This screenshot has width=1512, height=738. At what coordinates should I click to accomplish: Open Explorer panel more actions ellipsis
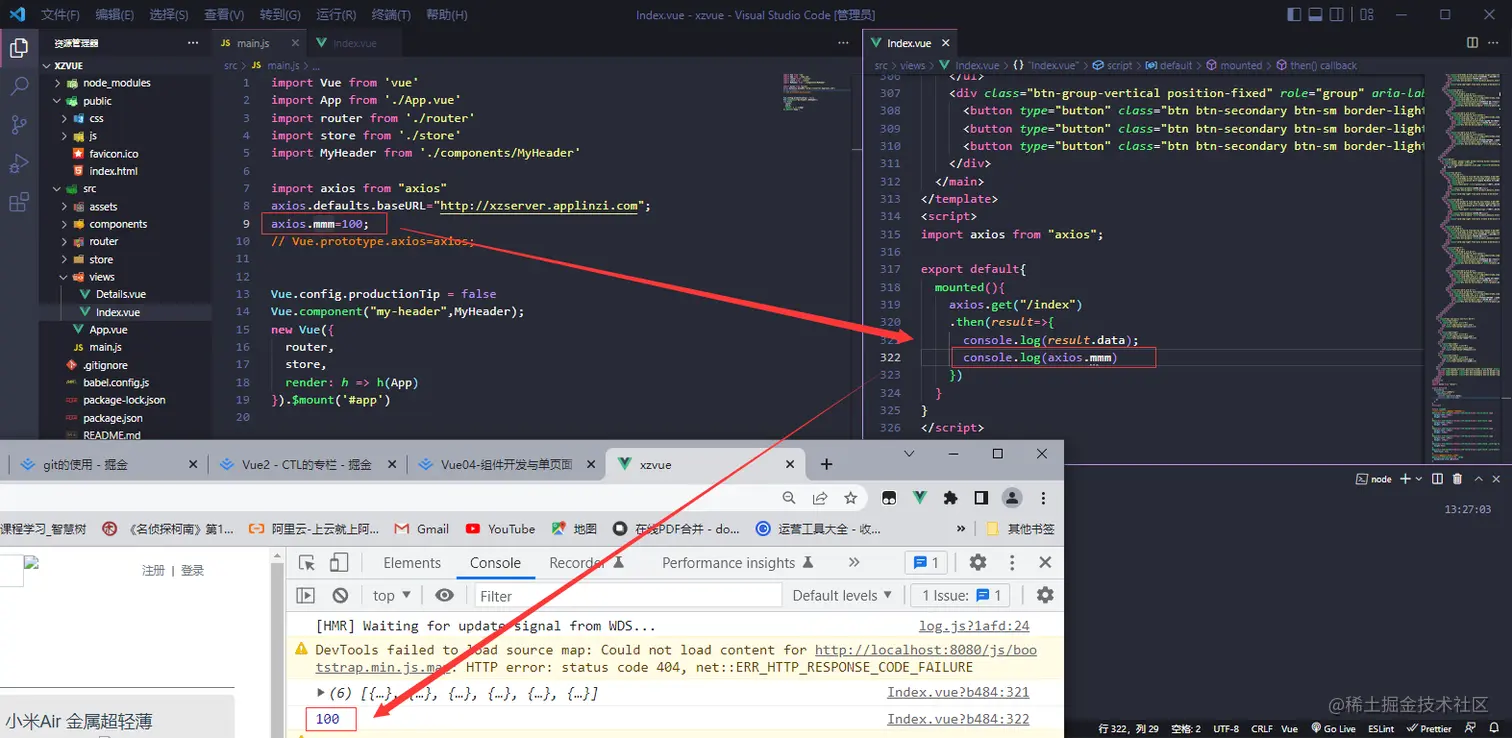(193, 43)
